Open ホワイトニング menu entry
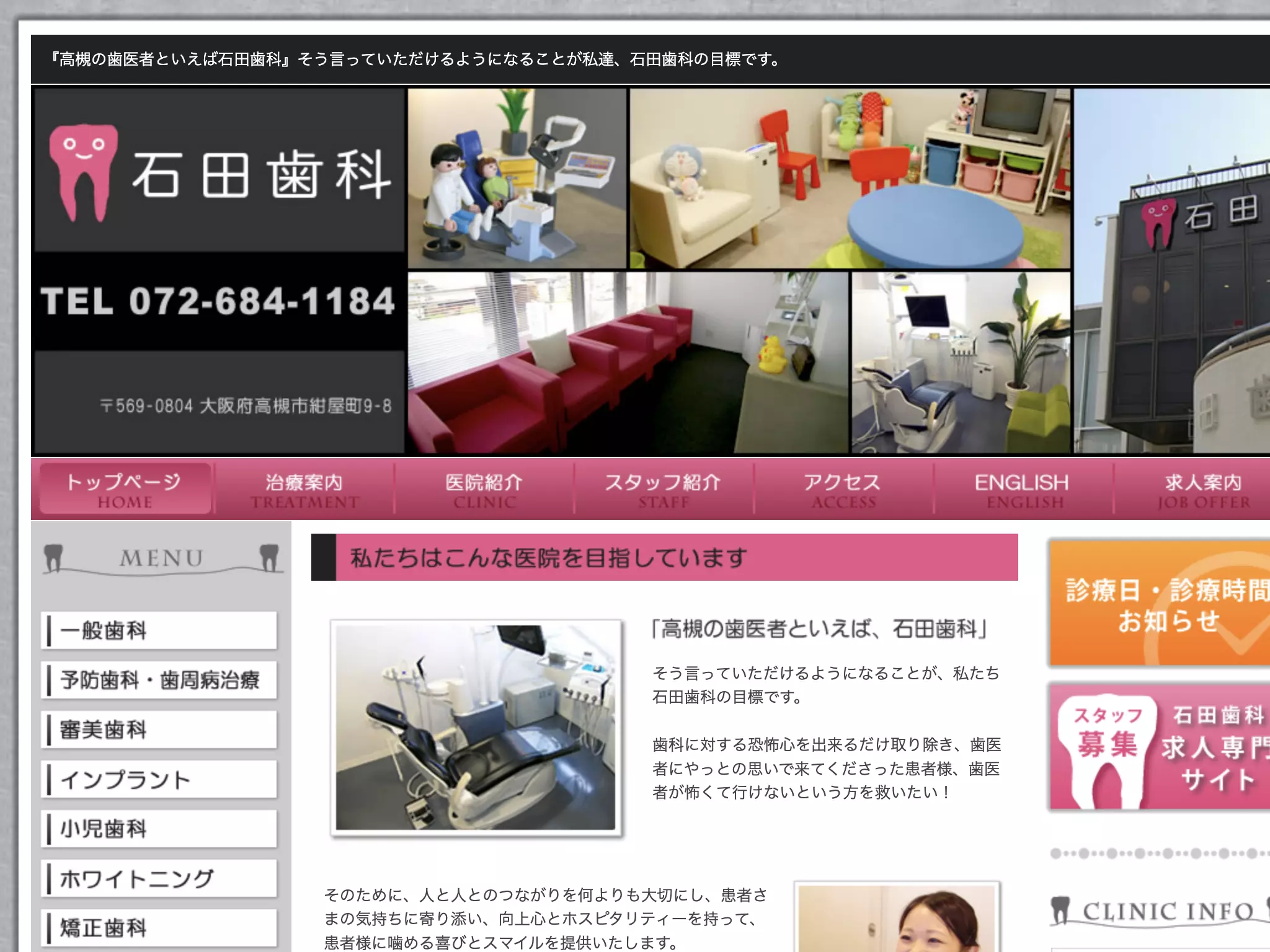 159,878
